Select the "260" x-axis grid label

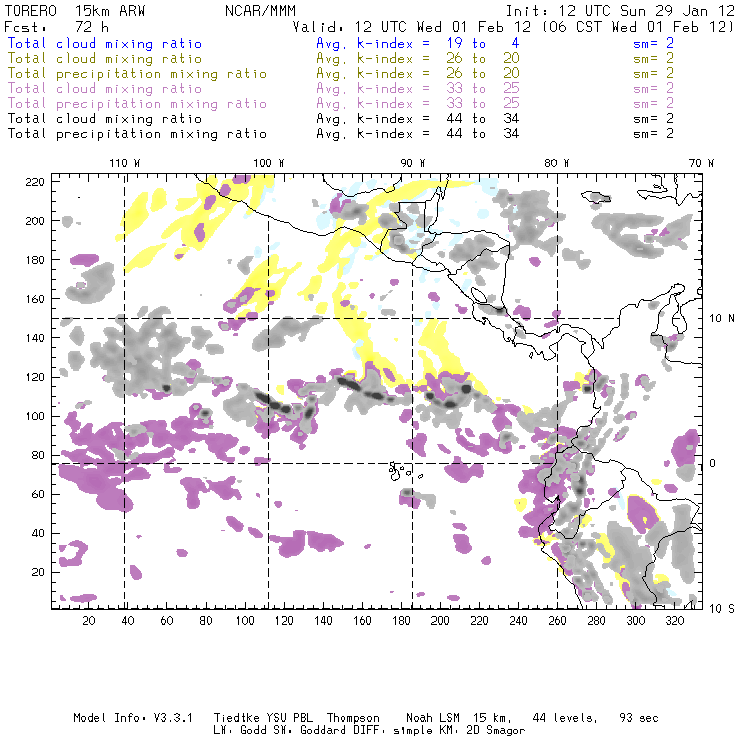click(557, 621)
